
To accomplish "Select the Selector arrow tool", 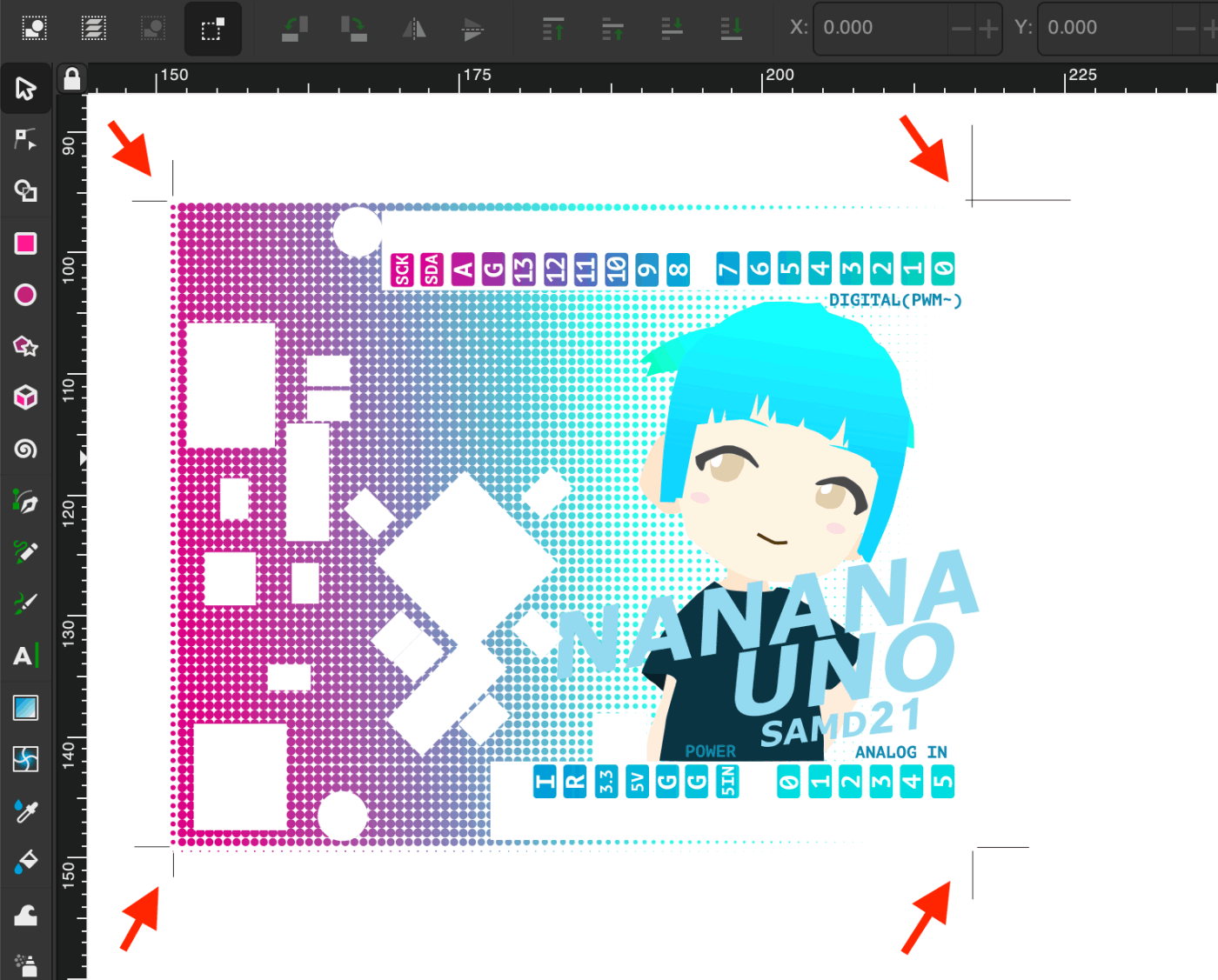I will click(26, 88).
